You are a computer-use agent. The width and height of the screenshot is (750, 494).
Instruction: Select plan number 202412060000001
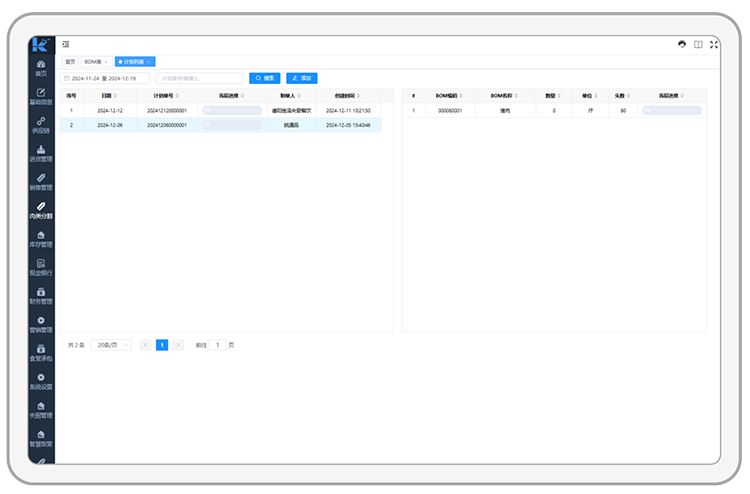[x=167, y=125]
